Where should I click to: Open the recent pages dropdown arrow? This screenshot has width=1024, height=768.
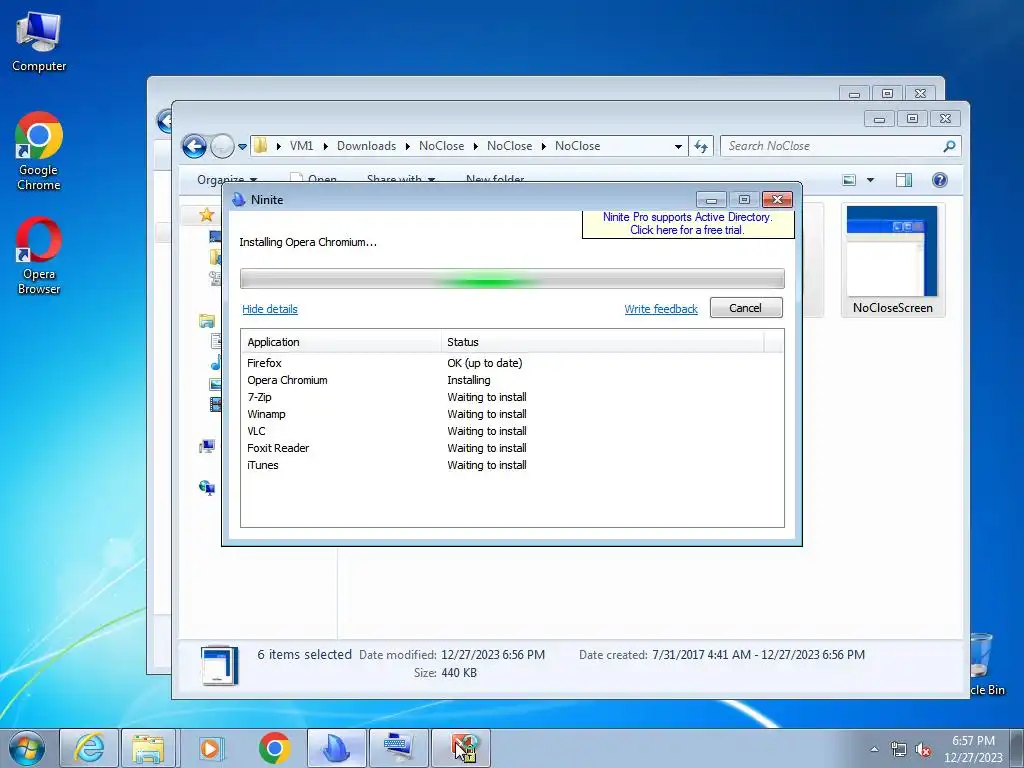point(242,147)
